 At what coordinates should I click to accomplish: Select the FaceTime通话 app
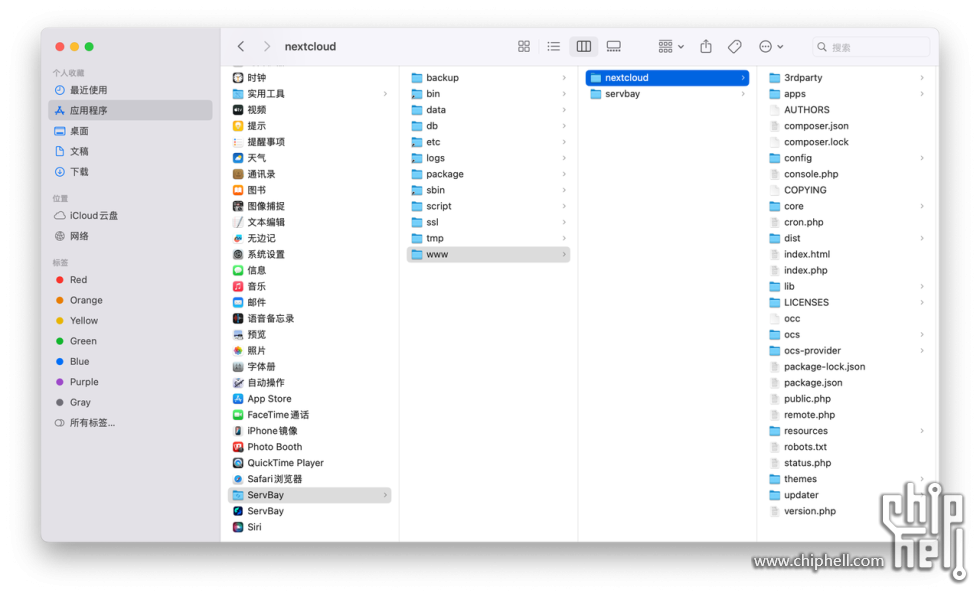point(309,415)
